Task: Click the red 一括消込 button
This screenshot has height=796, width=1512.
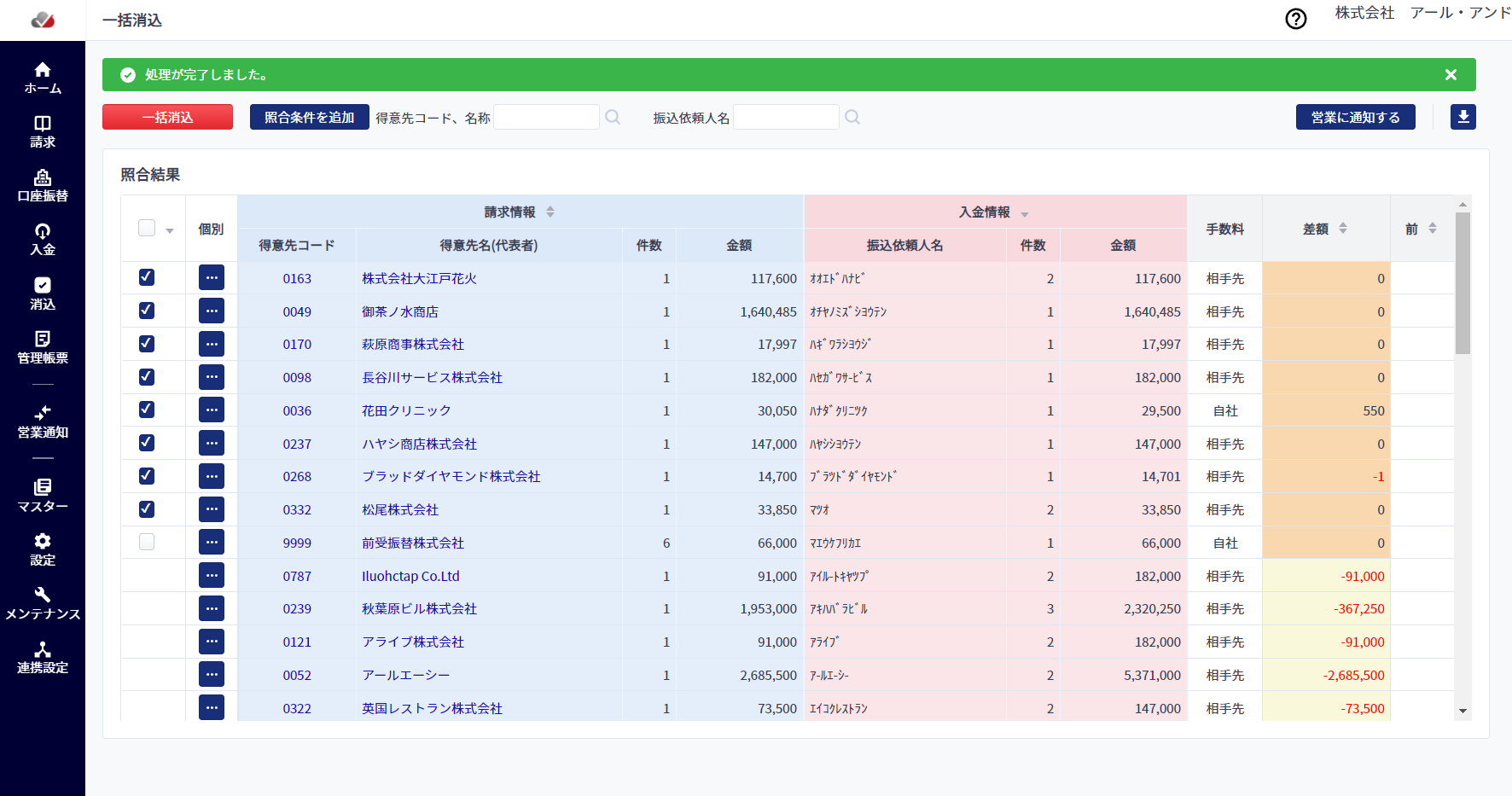Action: [167, 117]
